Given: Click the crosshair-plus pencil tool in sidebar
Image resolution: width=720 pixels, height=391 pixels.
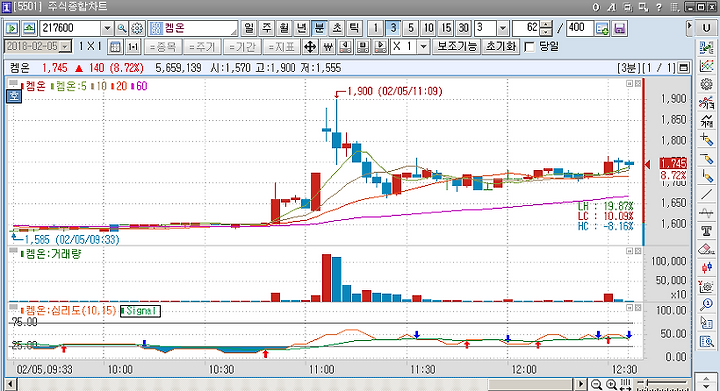Looking at the screenshot, I should pos(706,139).
